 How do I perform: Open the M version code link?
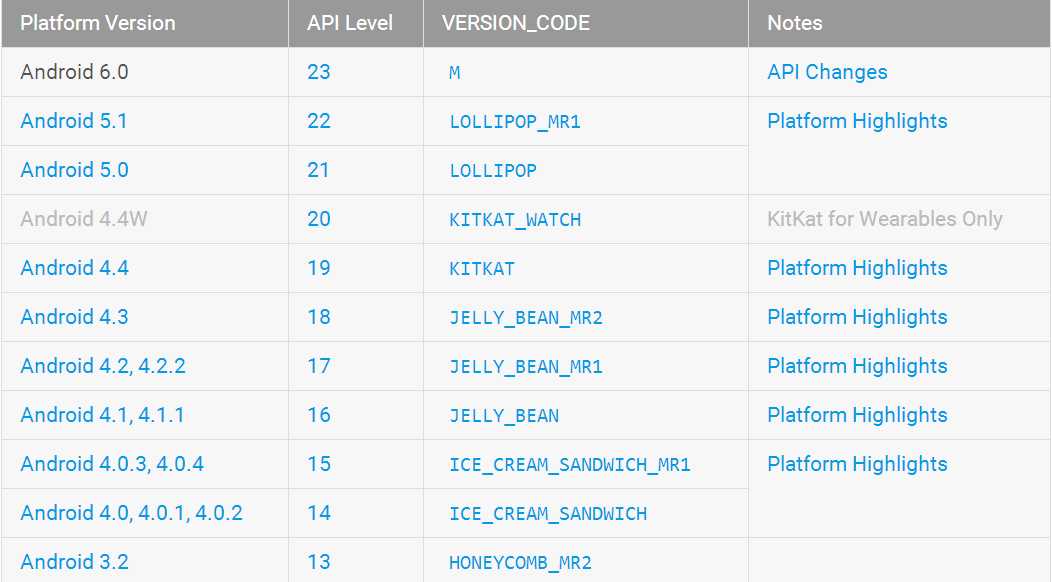tap(455, 72)
